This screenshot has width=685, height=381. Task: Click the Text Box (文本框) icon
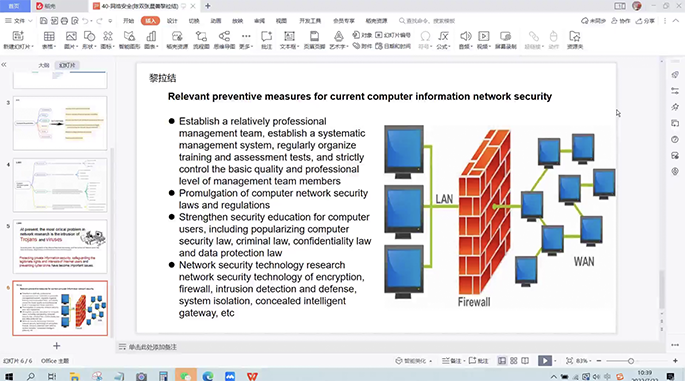[289, 40]
